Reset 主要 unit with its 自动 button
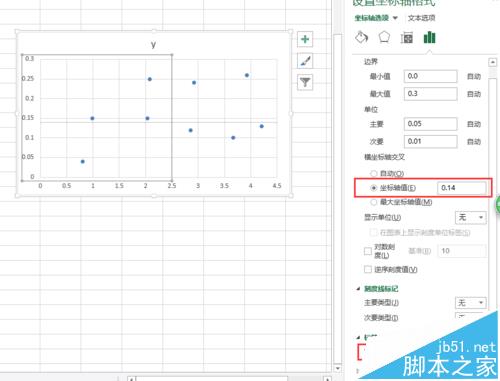This screenshot has height=381, width=500. 474,124
